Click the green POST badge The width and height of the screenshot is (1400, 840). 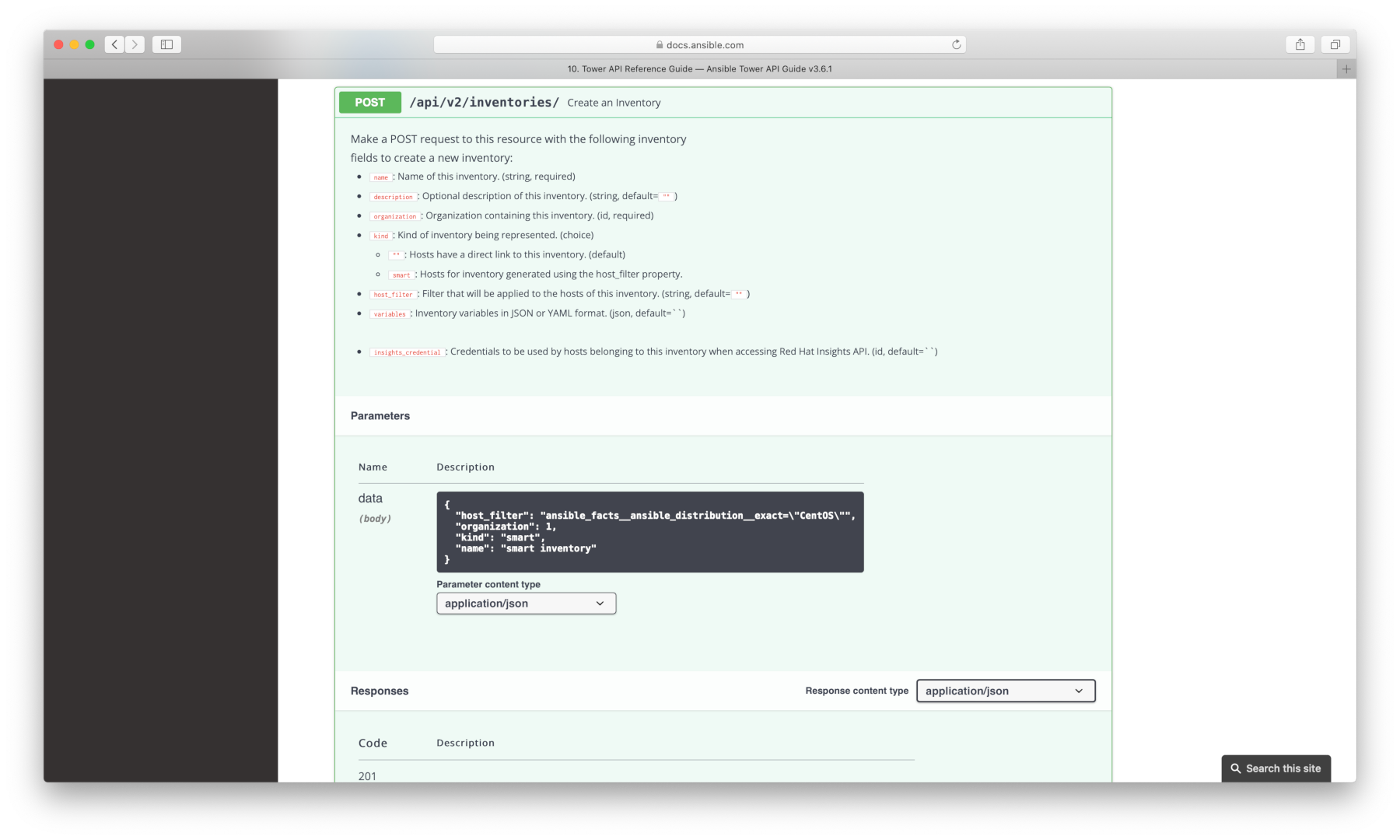coord(369,102)
